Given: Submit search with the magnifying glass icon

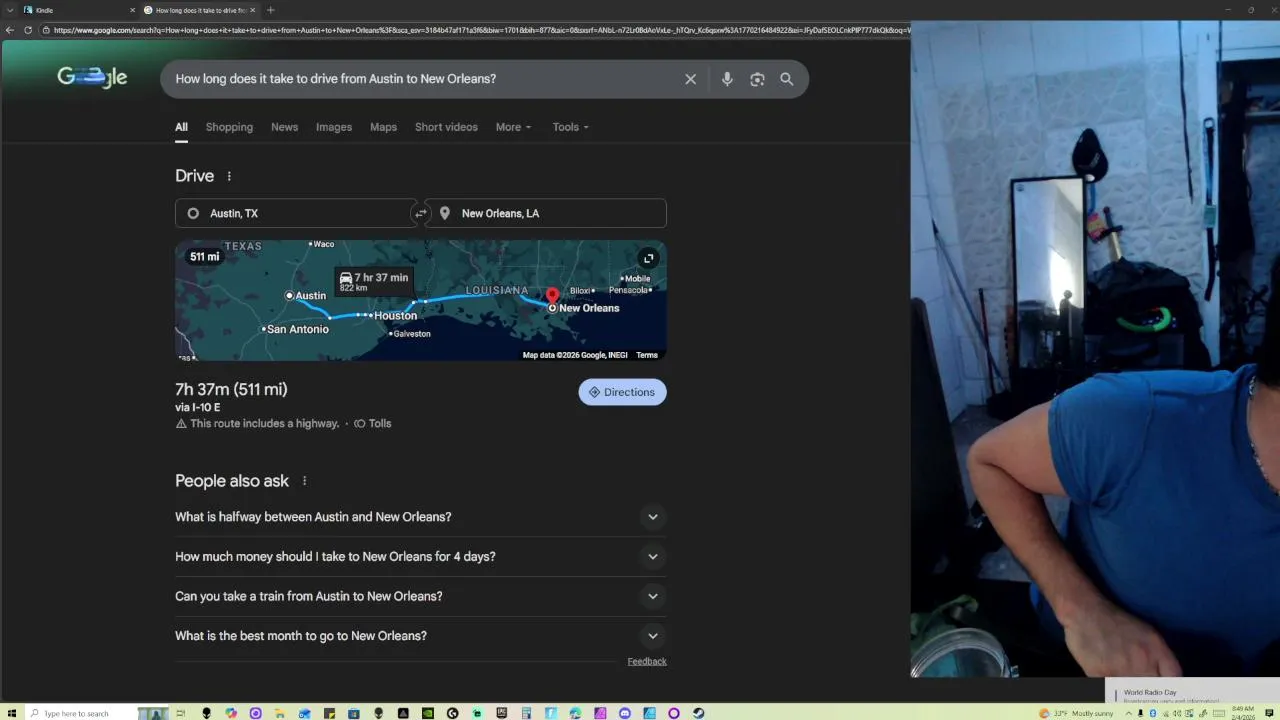Looking at the screenshot, I should 787,79.
